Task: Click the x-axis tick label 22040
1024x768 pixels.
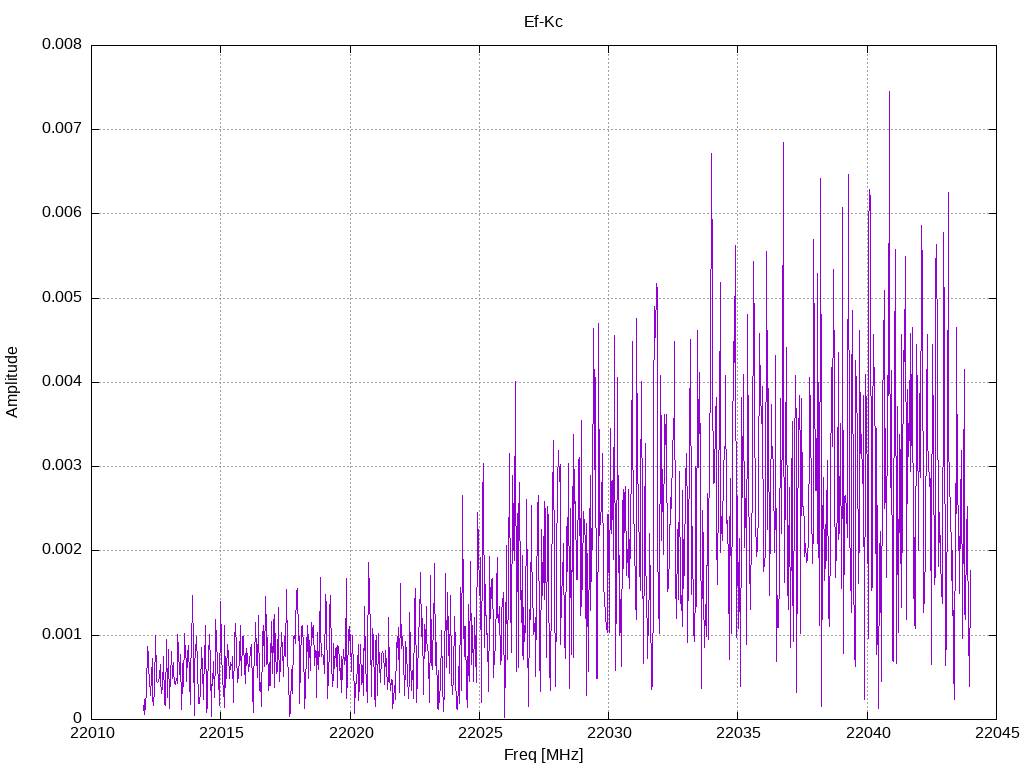Action: point(868,733)
